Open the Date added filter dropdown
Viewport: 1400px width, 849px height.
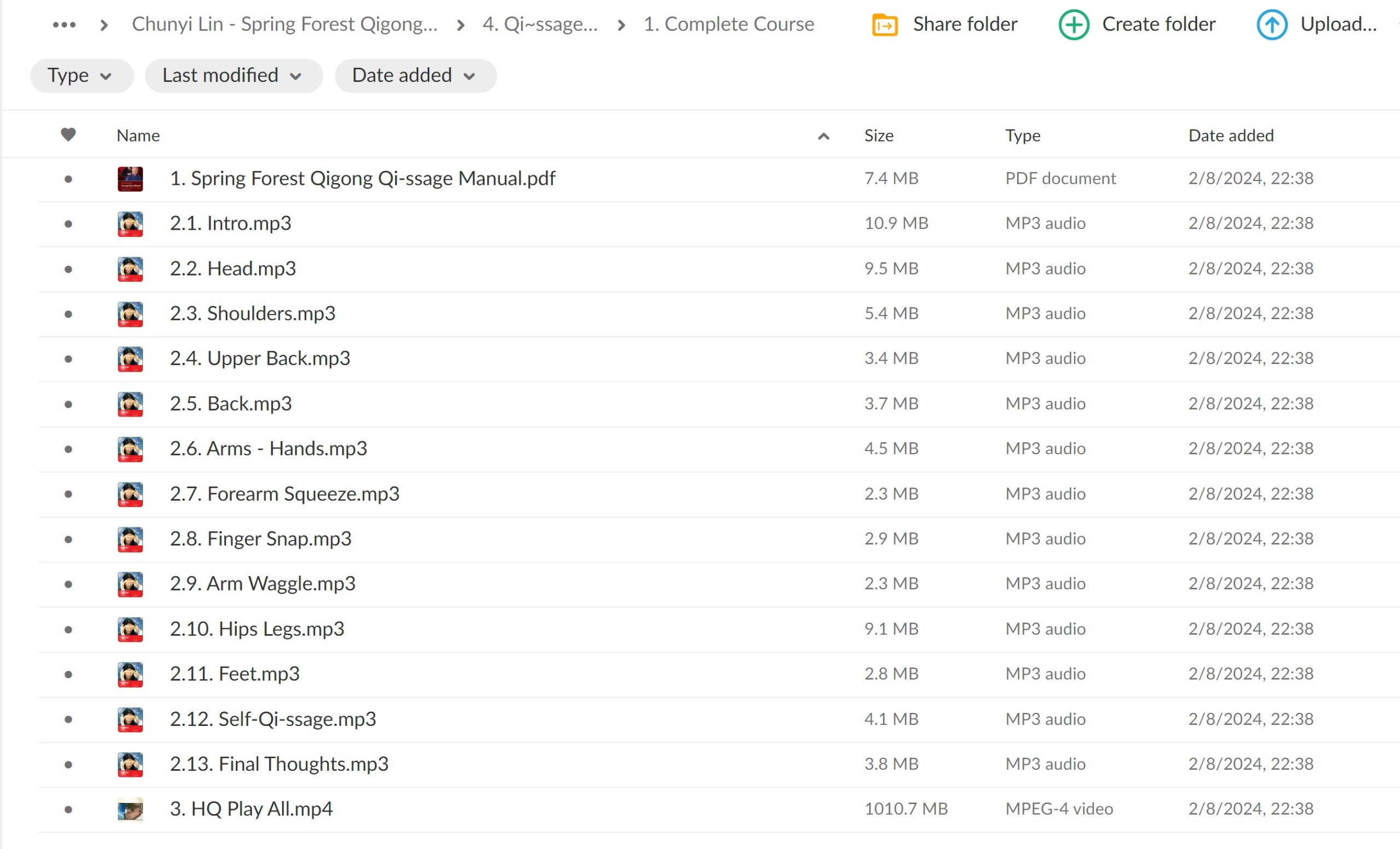coord(416,75)
